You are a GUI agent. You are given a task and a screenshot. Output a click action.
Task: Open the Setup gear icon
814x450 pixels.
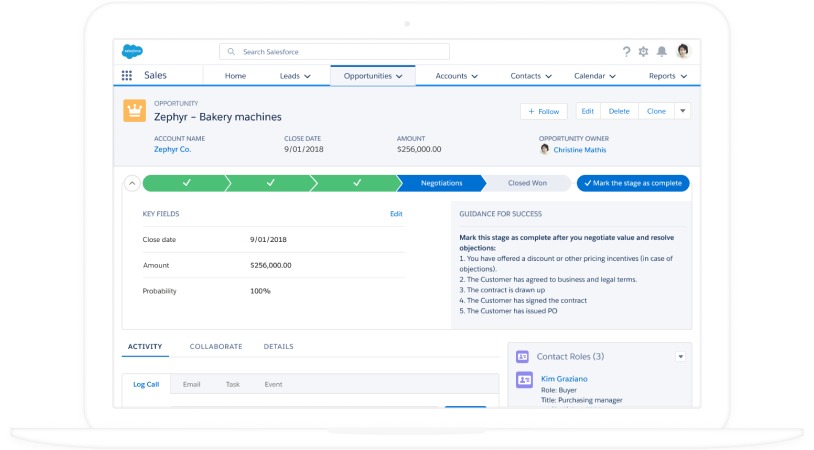(643, 52)
